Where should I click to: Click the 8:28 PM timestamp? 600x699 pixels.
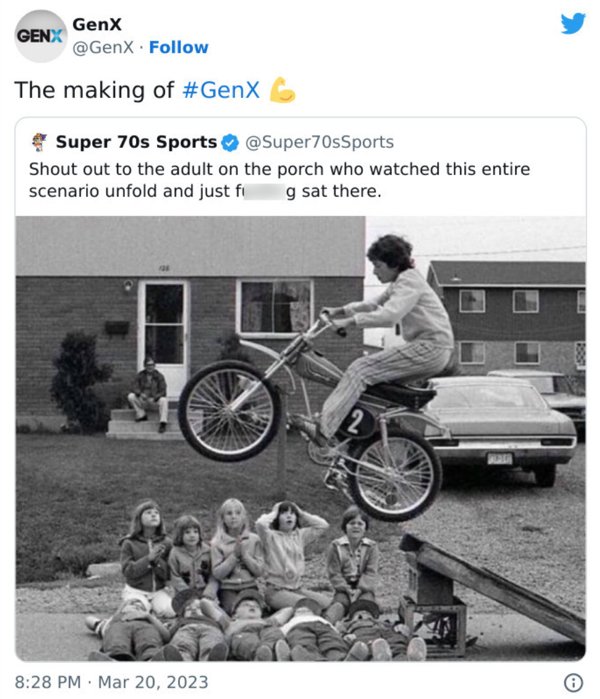[x=48, y=683]
